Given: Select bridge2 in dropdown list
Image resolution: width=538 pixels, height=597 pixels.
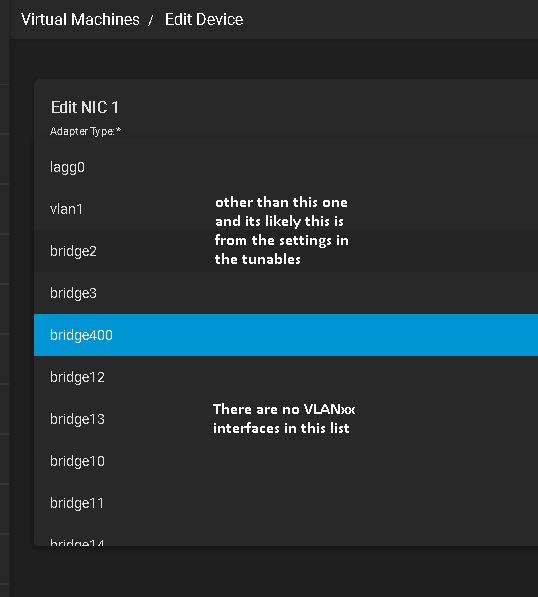Looking at the screenshot, I should coord(286,251).
